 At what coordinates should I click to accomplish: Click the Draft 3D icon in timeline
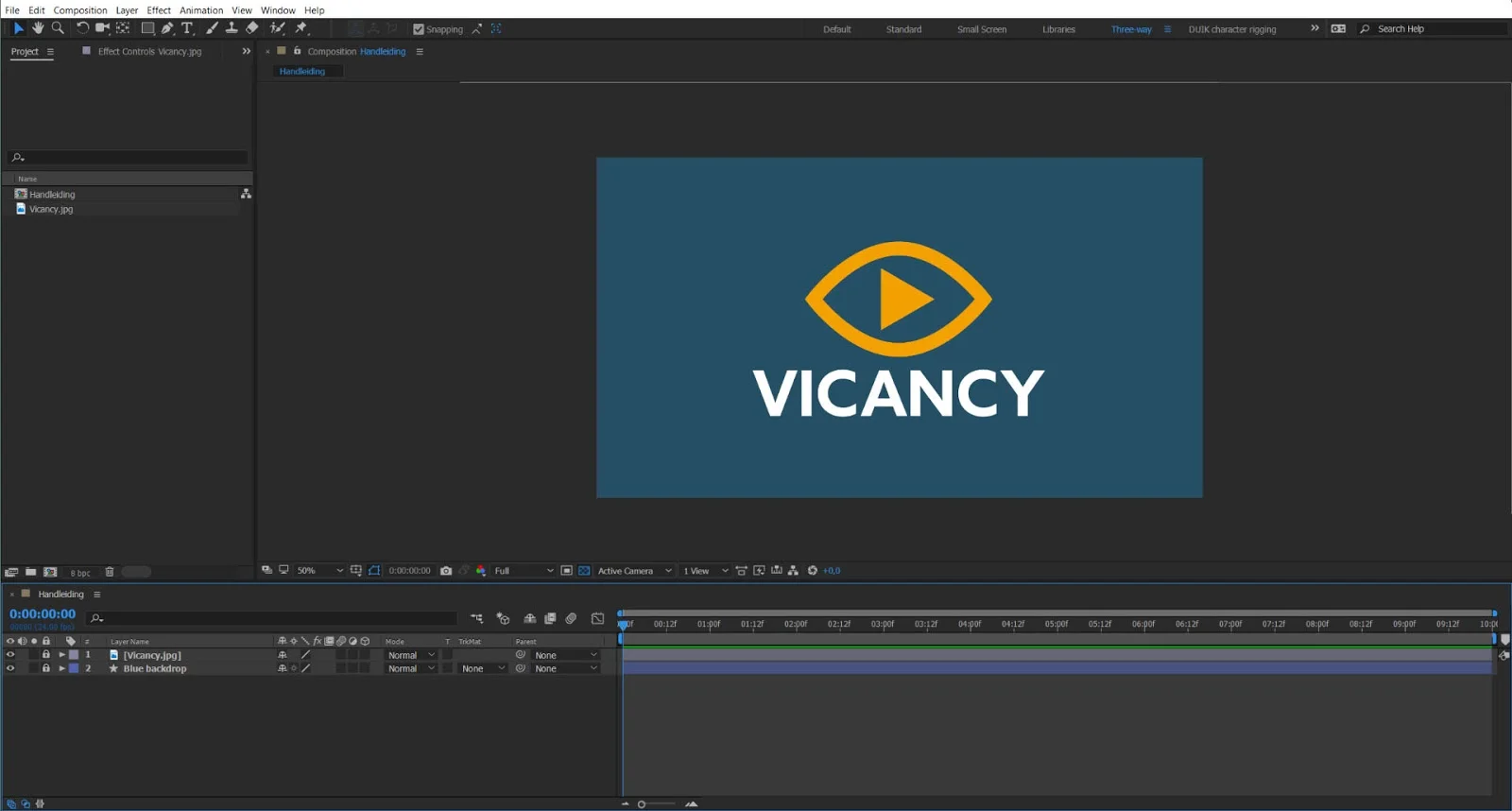point(503,618)
